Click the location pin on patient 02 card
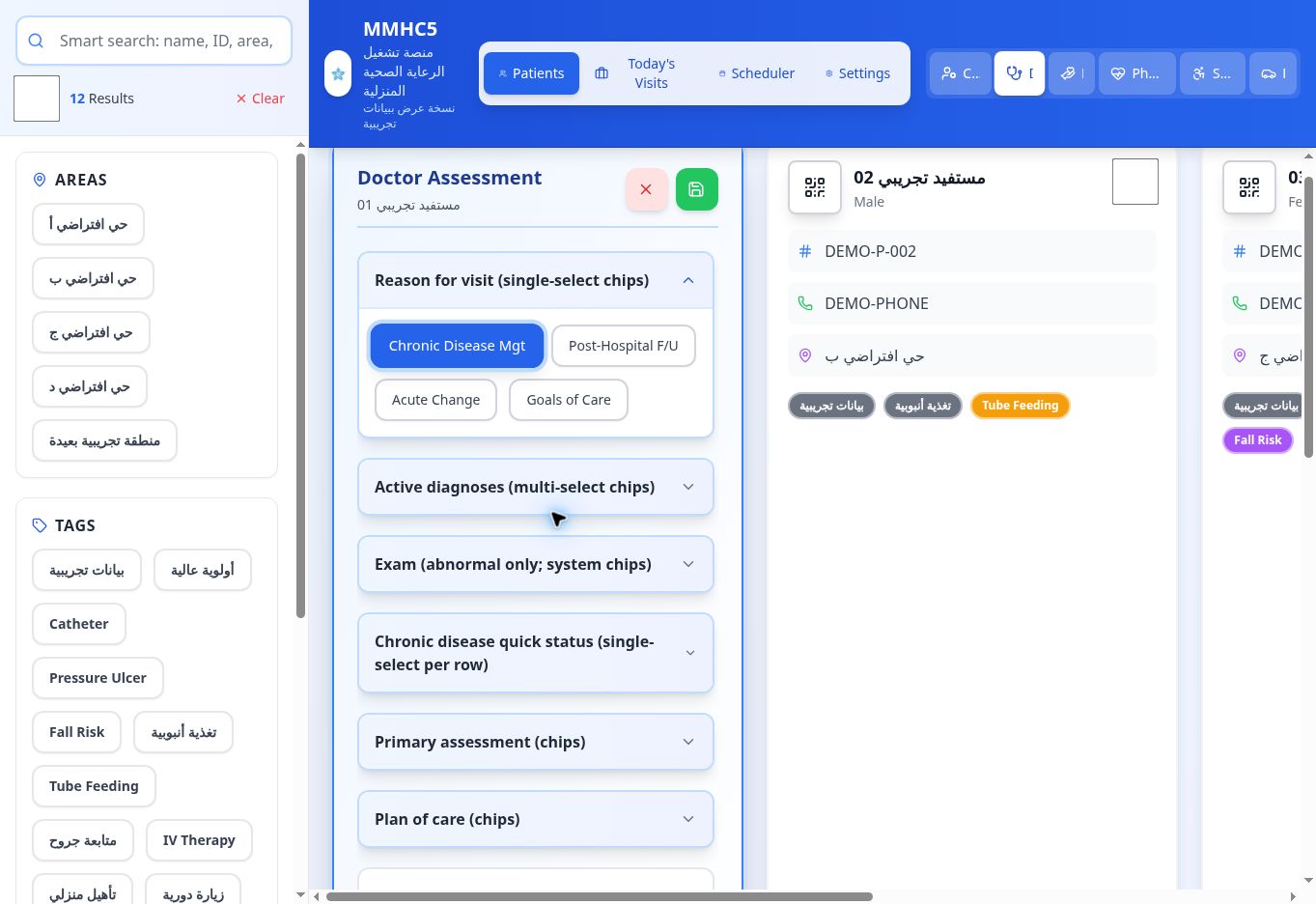This screenshot has height=904, width=1316. click(805, 355)
